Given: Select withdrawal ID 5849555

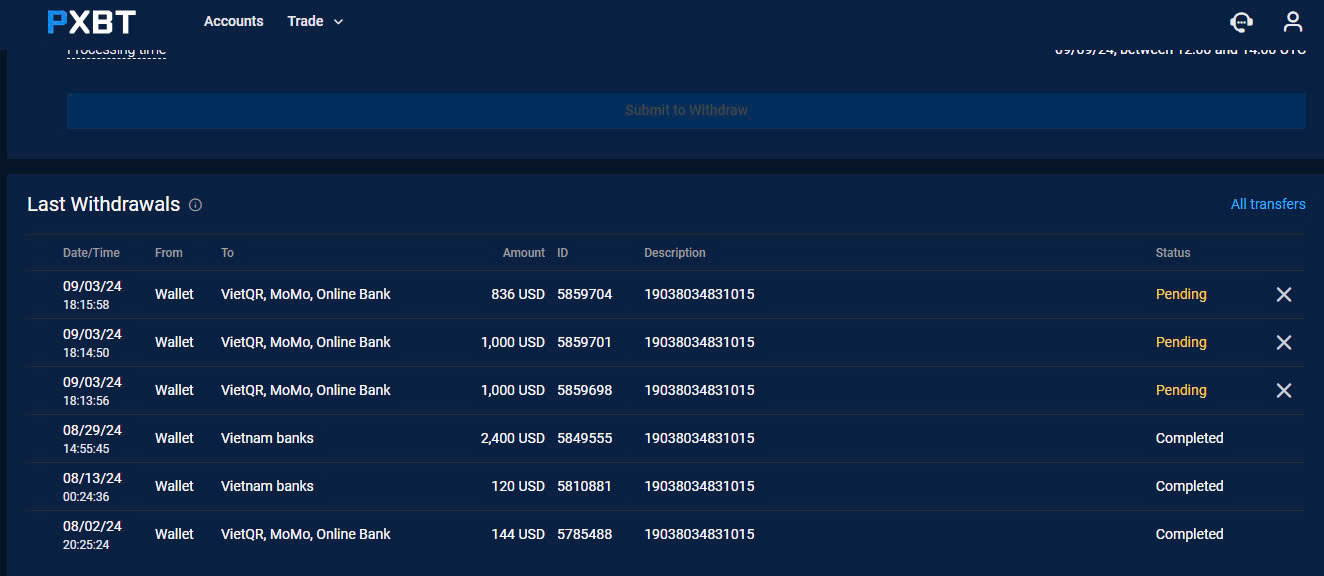Looking at the screenshot, I should click(584, 438).
